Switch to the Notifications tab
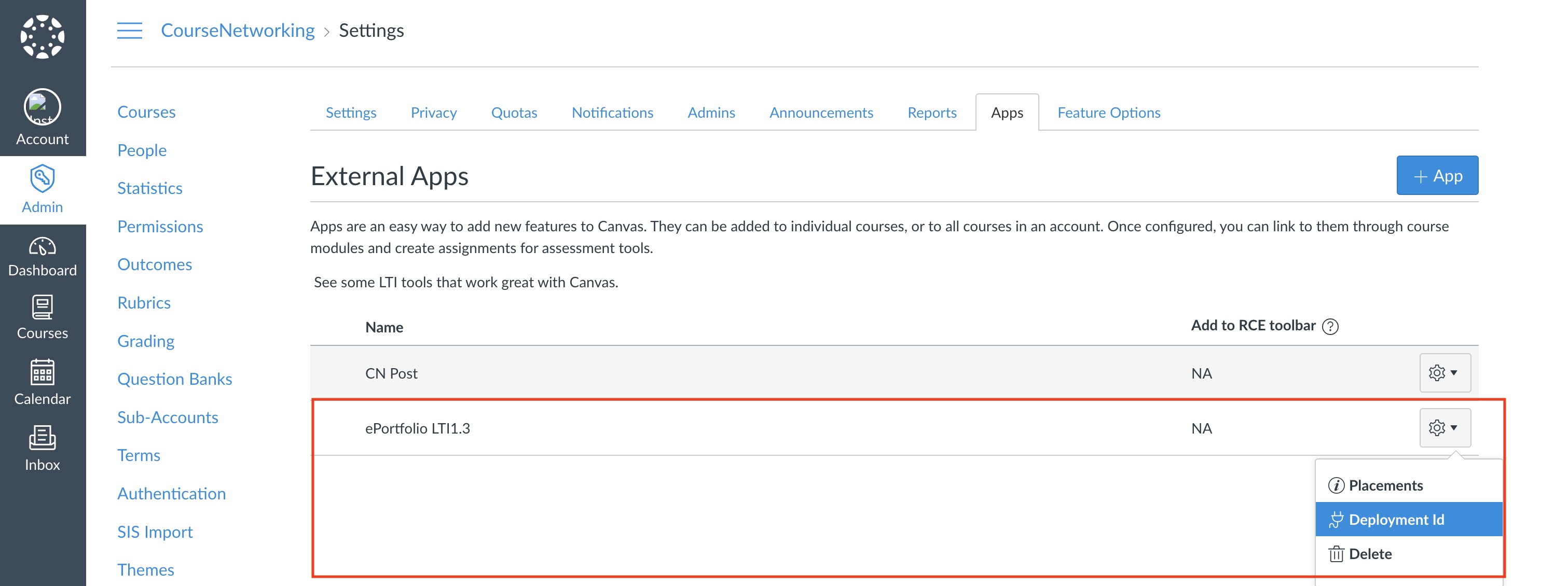 (612, 113)
